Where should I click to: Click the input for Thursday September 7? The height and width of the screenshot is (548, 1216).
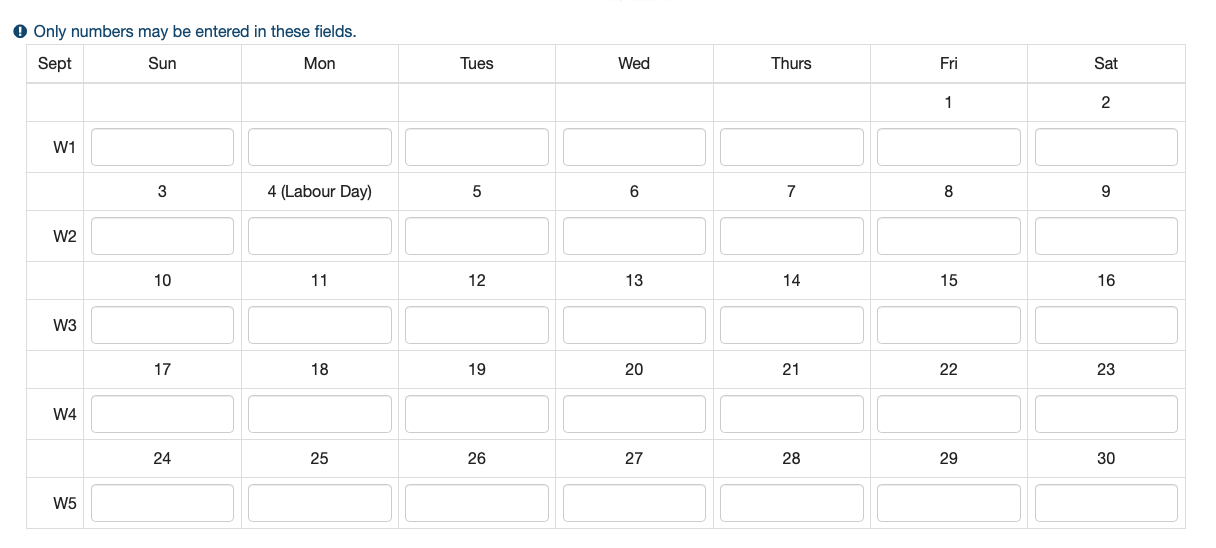coord(791,236)
